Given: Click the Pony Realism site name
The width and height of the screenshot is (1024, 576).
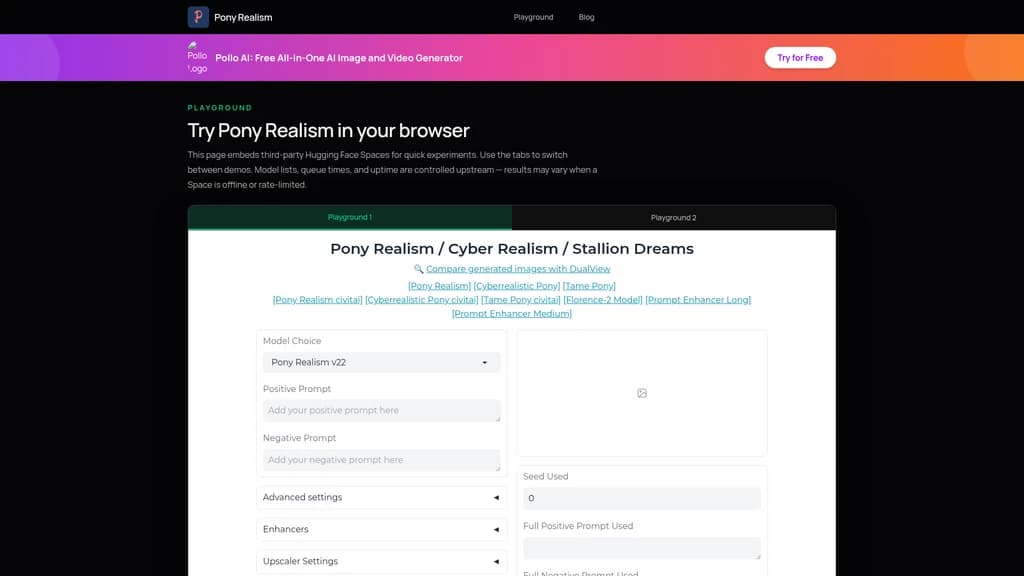Looking at the screenshot, I should [x=243, y=18].
